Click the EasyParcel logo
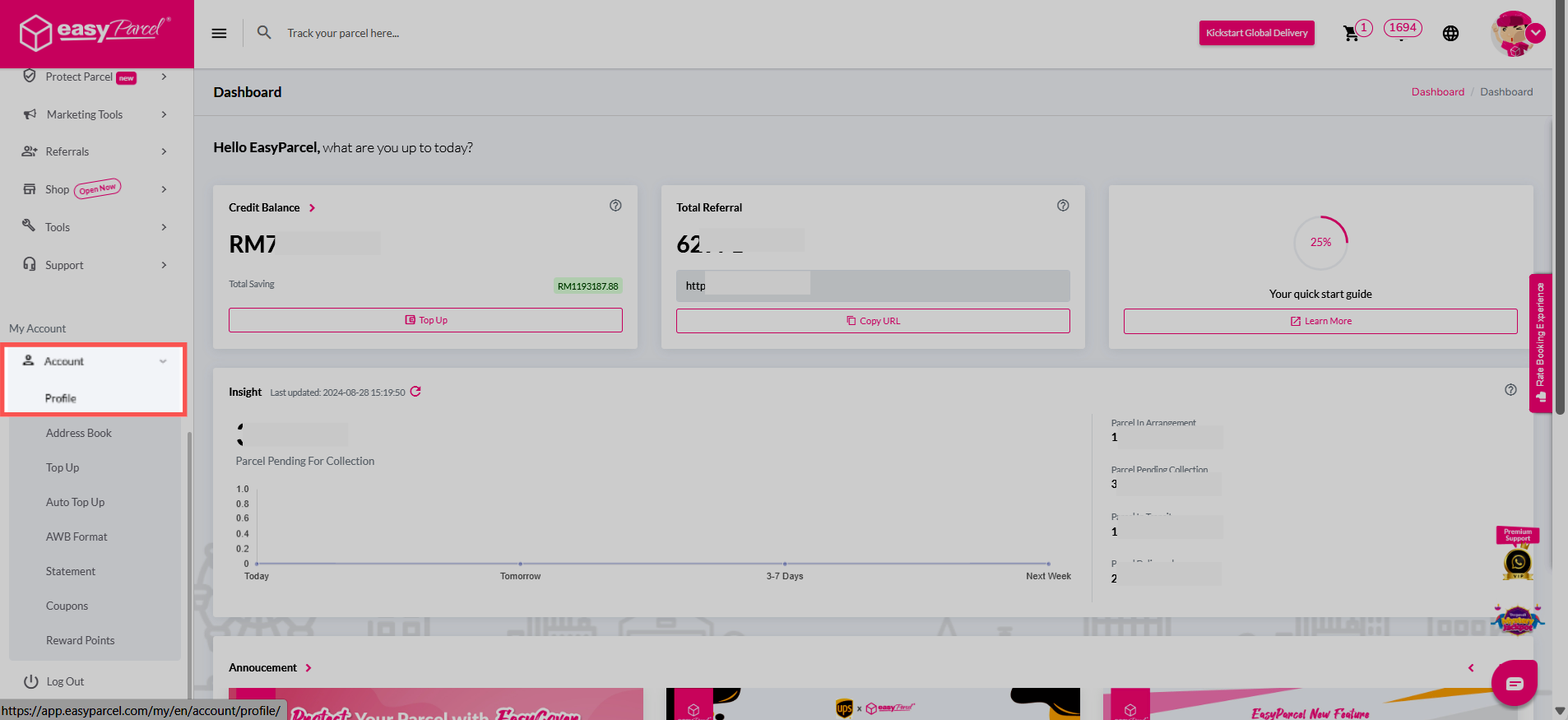The height and width of the screenshot is (720, 1568). 95,33
